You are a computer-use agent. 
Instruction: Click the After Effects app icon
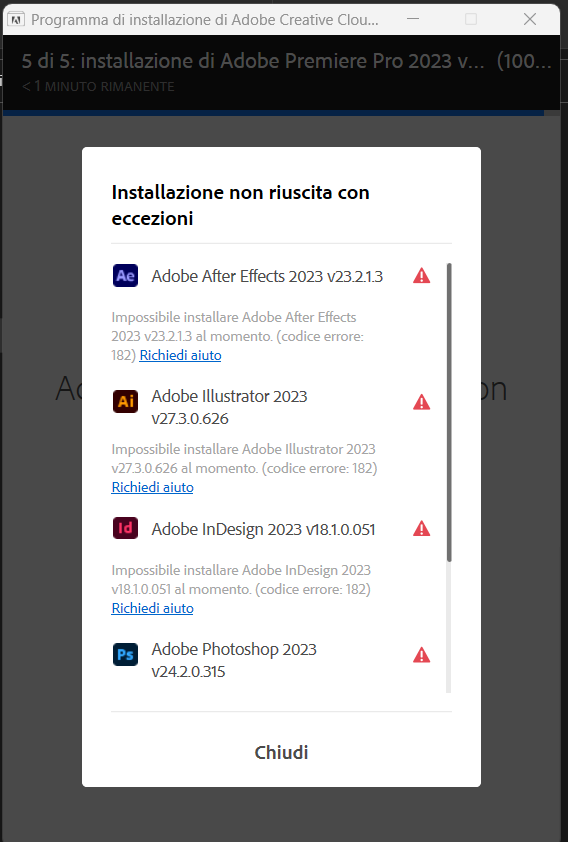click(125, 275)
